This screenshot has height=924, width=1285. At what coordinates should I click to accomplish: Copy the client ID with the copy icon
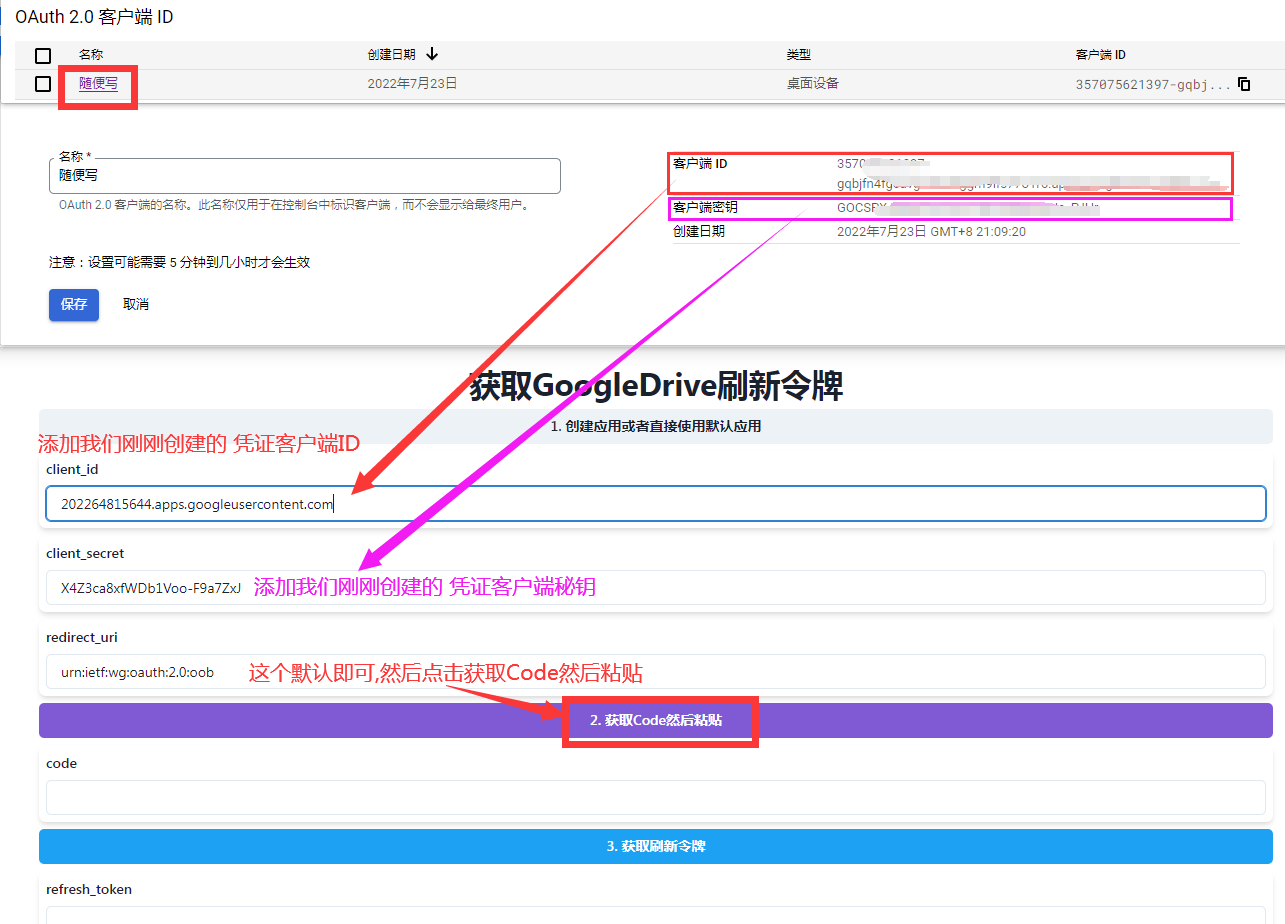tap(1244, 85)
